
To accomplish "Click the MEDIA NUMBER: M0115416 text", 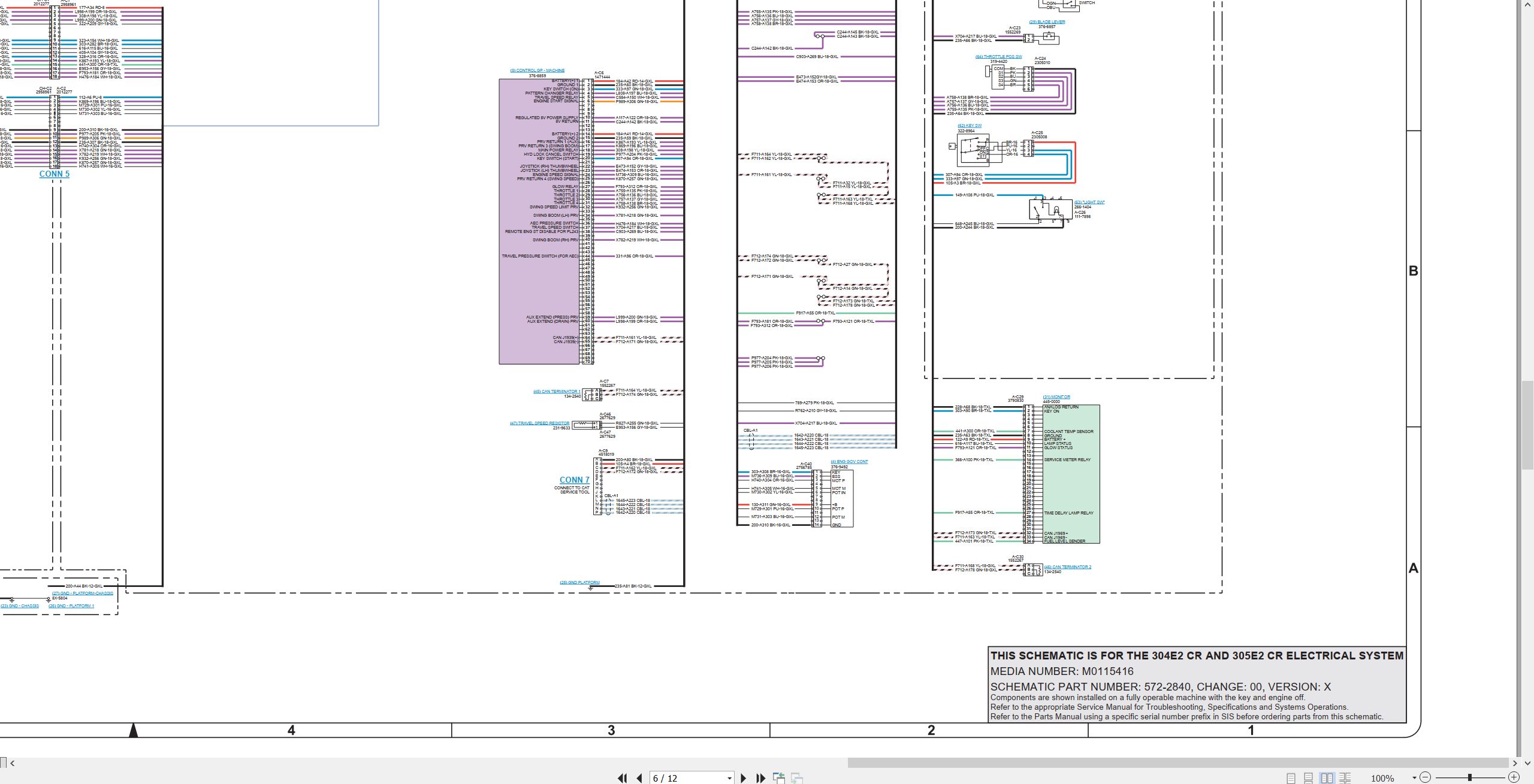I will [1062, 671].
